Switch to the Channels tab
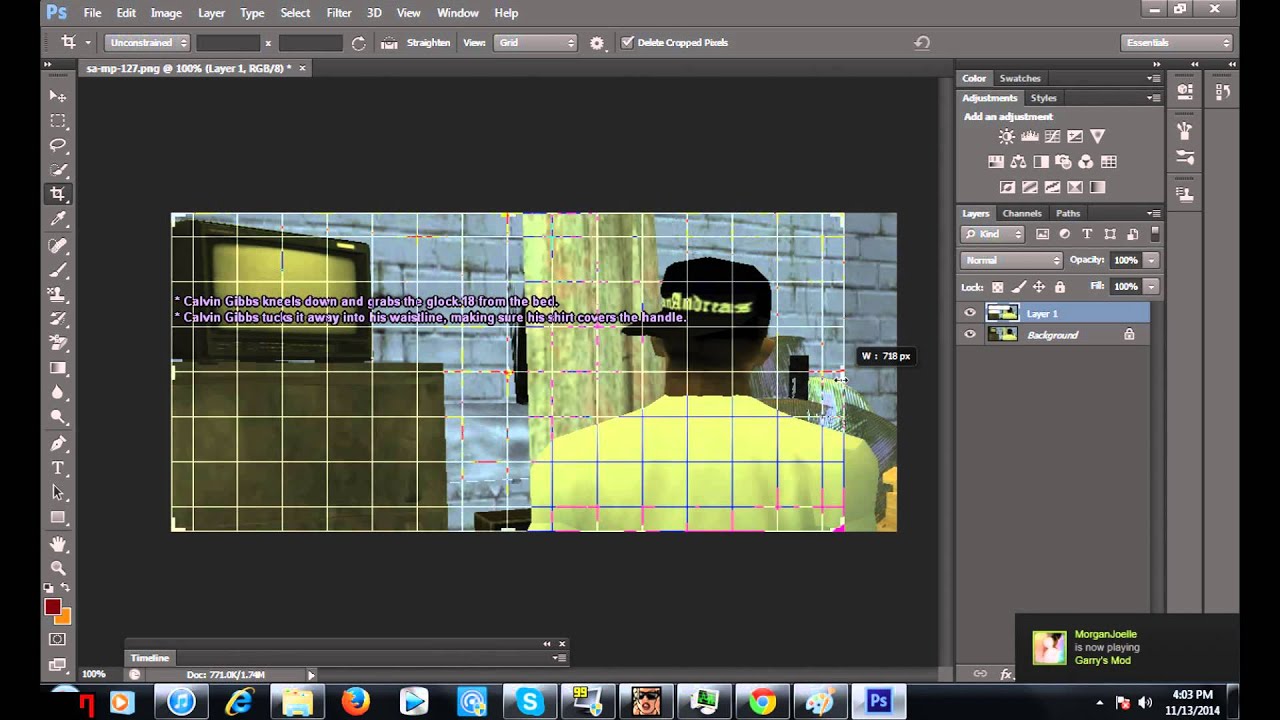 click(x=1022, y=213)
